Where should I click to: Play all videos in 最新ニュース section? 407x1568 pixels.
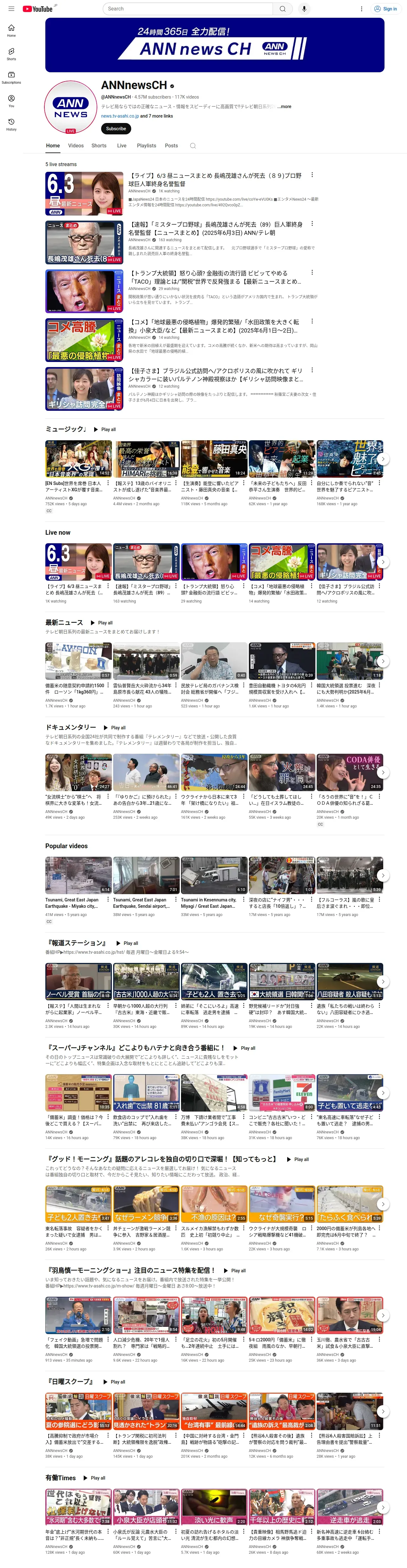(102, 623)
